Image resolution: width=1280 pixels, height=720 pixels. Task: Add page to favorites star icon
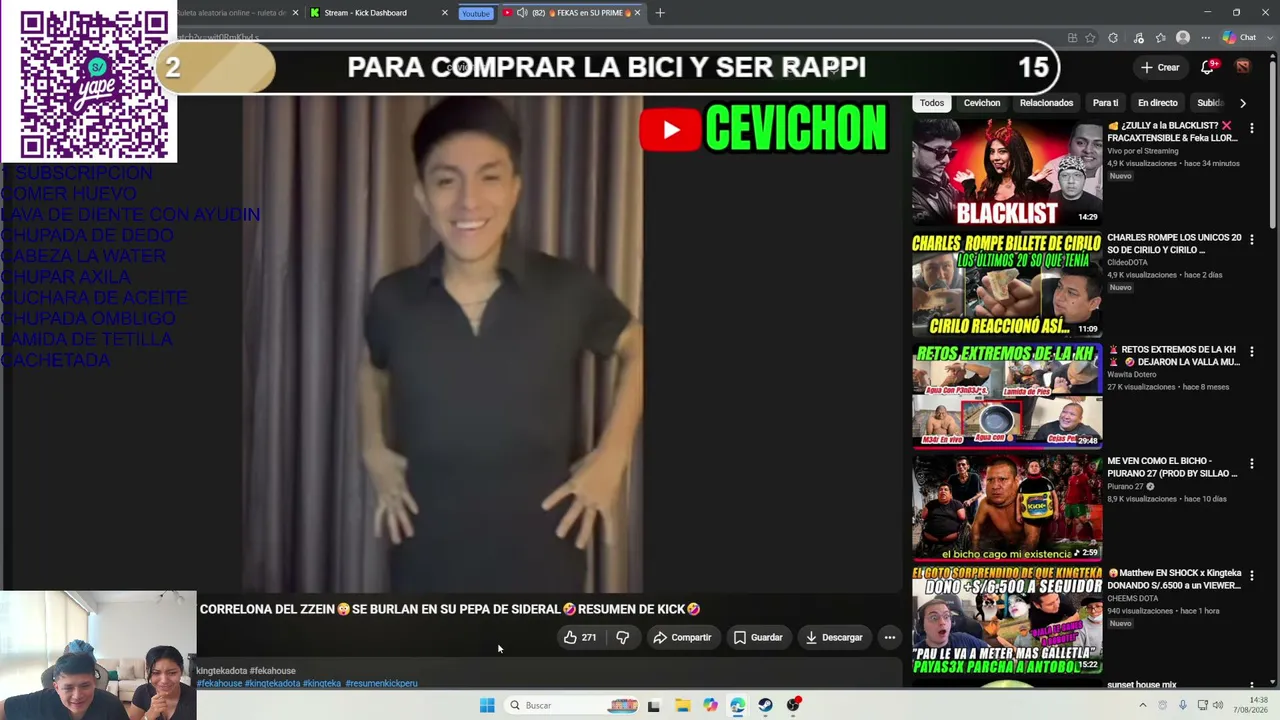point(1090,38)
